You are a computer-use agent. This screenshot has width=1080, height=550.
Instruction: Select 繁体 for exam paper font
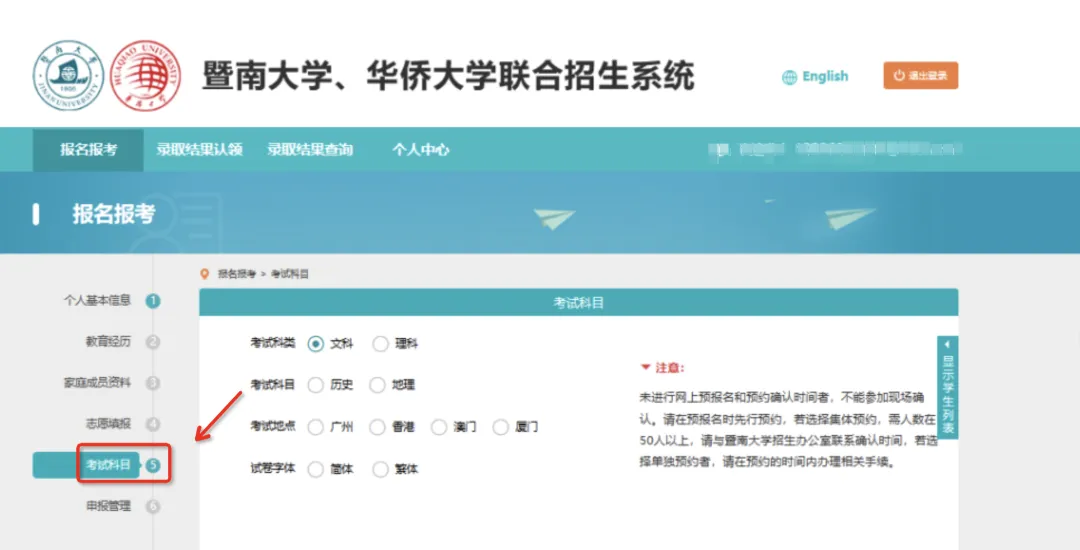click(380, 469)
